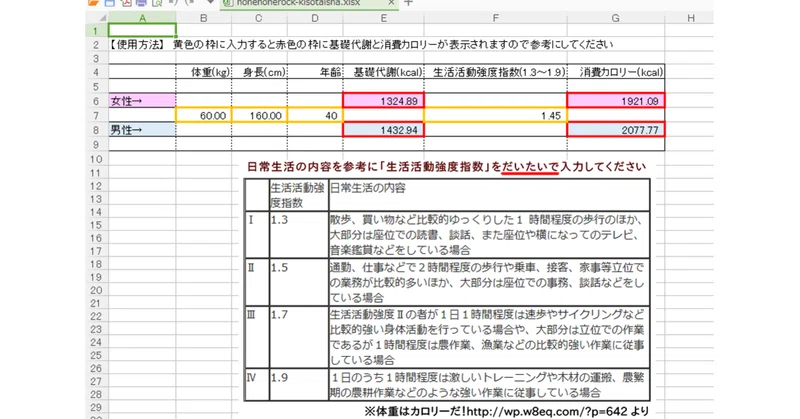Select female basal metabolism cell 1324.89
The height and width of the screenshot is (419, 800).
pyautogui.click(x=383, y=101)
